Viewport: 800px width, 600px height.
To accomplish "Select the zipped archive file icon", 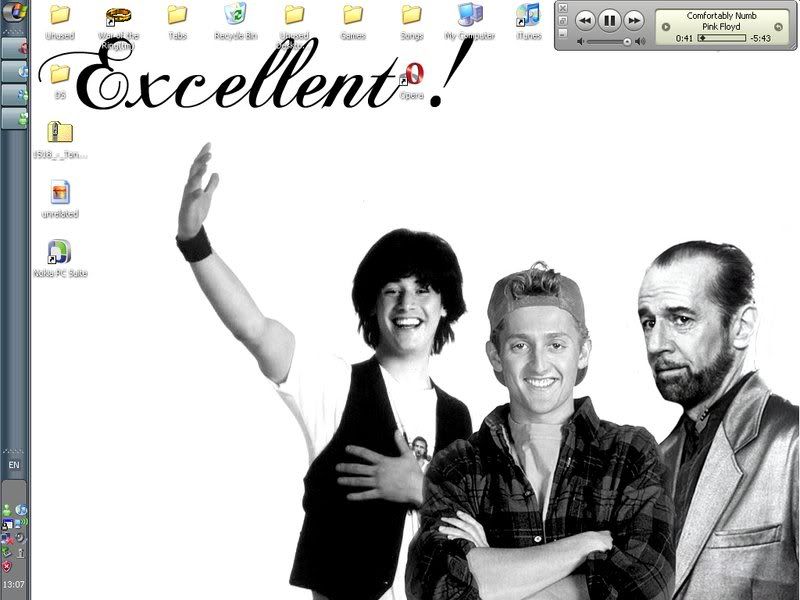I will click(60, 132).
